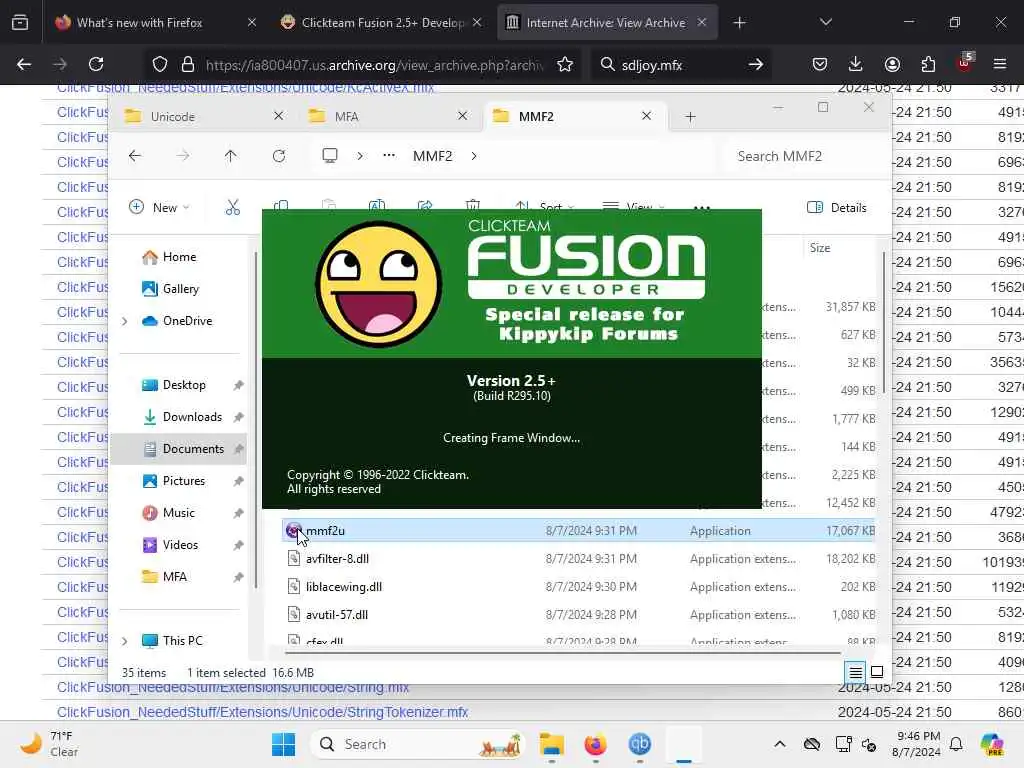Click the Firefox View icon
1024x768 pixels.
(x=20, y=23)
